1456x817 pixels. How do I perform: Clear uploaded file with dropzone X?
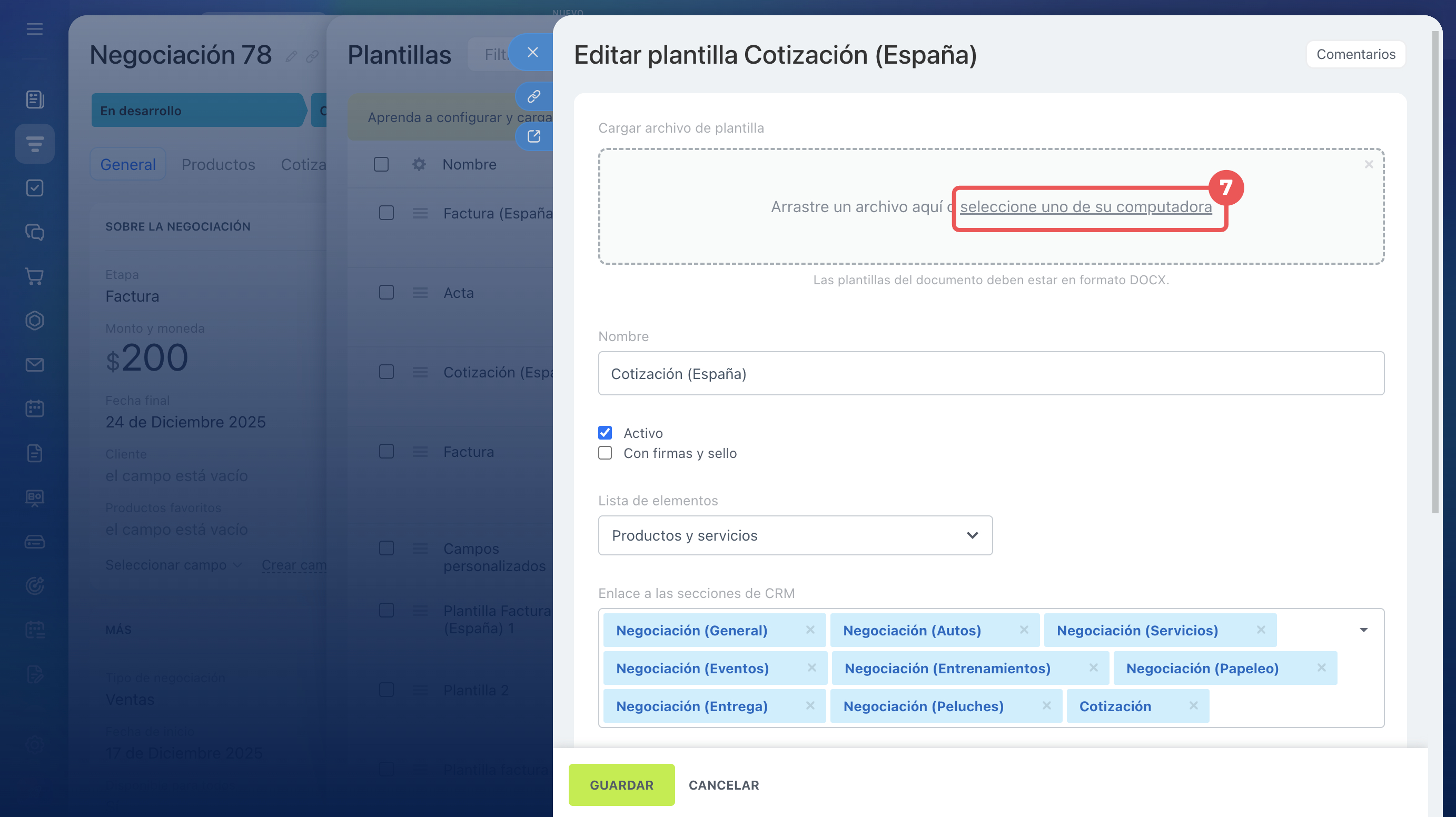1369,164
